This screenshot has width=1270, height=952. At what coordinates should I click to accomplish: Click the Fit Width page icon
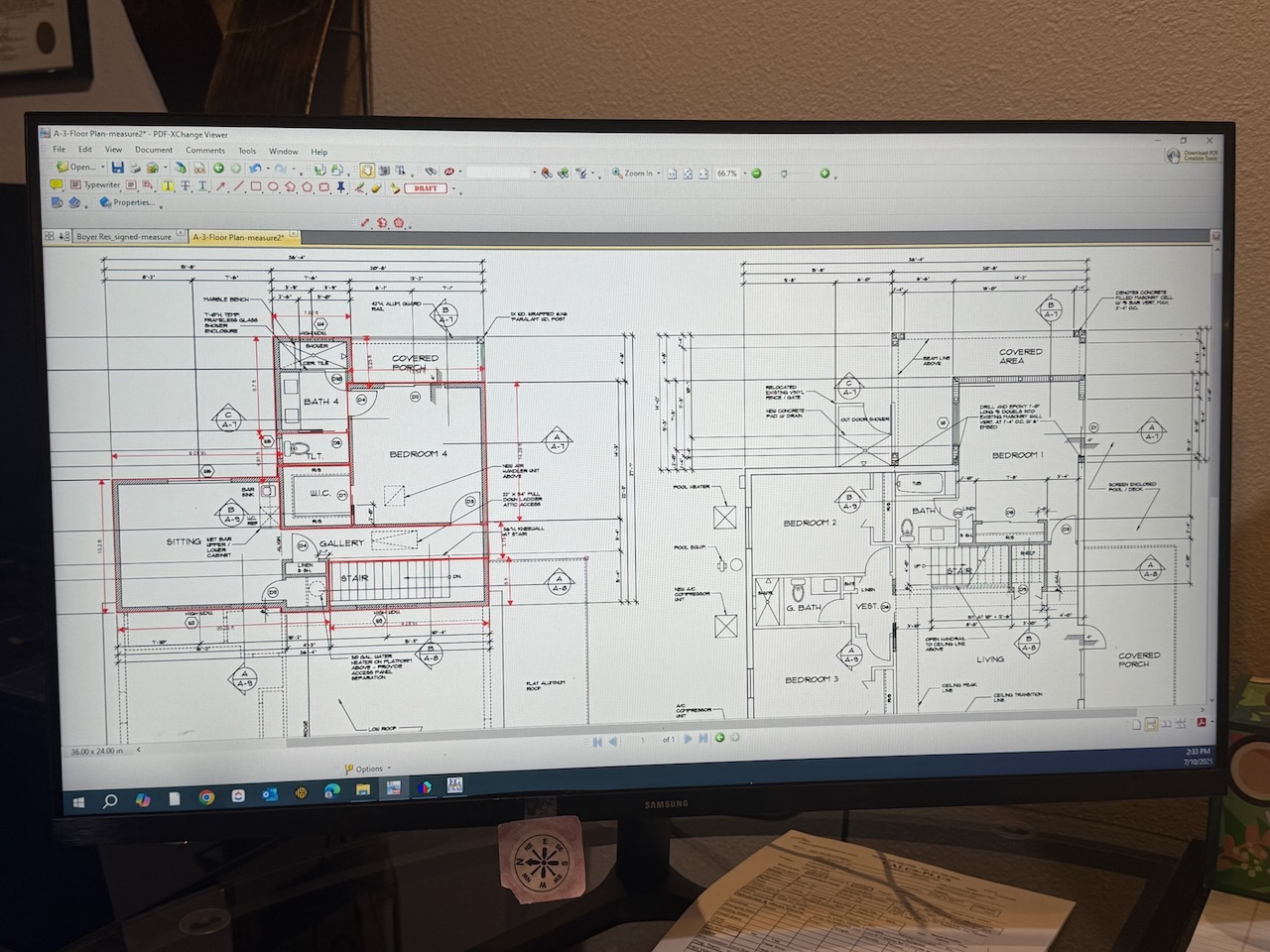coord(703,174)
